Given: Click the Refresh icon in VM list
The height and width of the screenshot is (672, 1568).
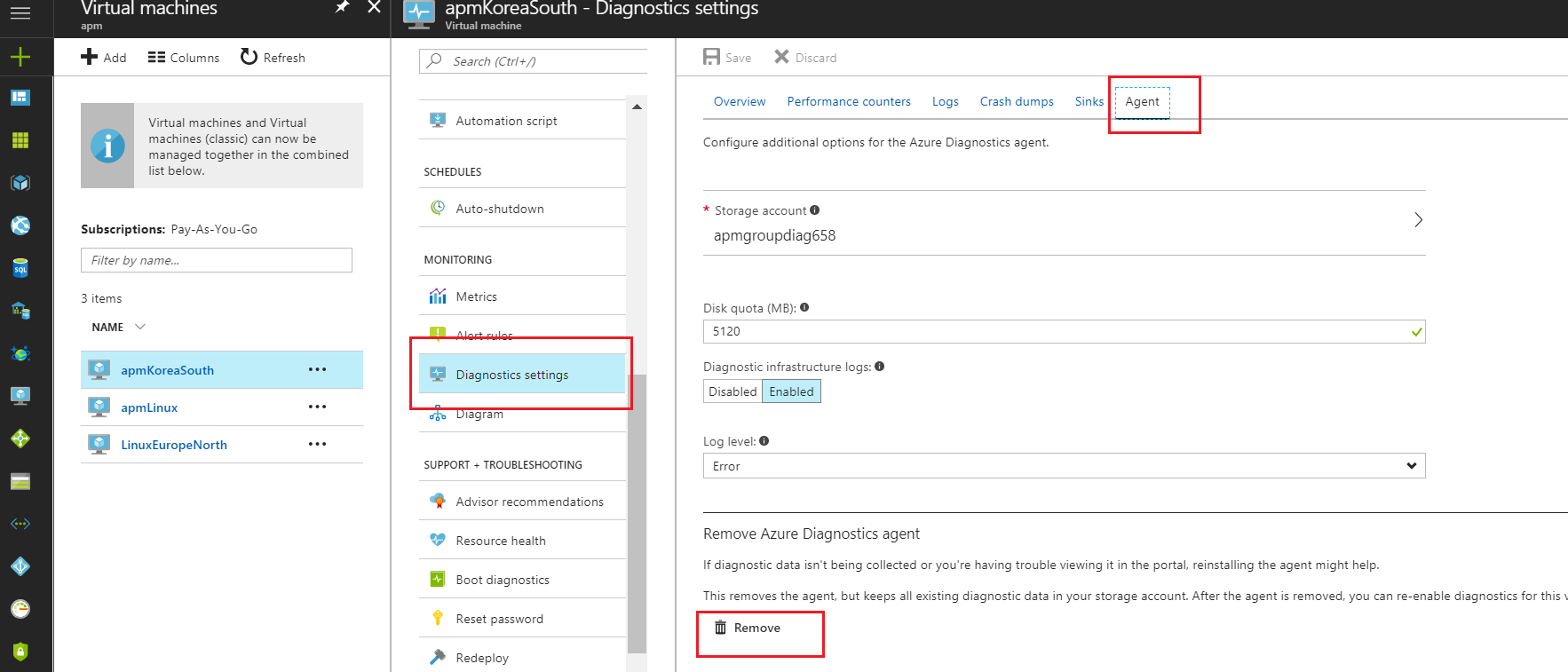Looking at the screenshot, I should click(249, 57).
